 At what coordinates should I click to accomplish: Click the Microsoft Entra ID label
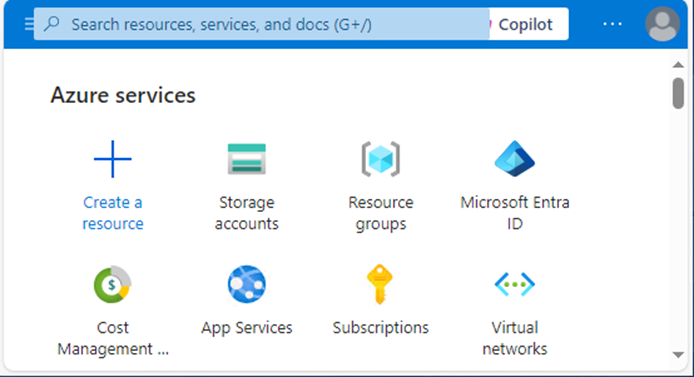[x=515, y=213]
